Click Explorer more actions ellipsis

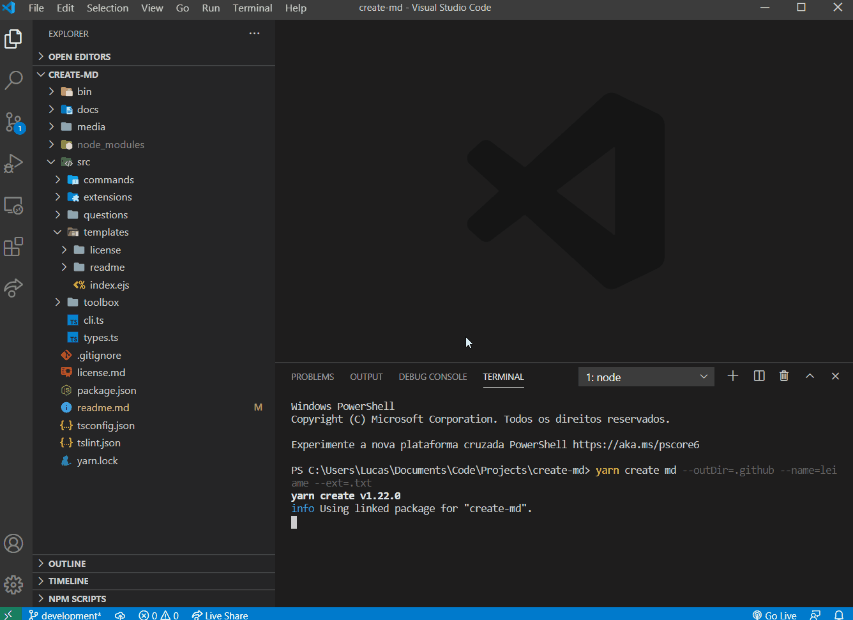(x=254, y=34)
